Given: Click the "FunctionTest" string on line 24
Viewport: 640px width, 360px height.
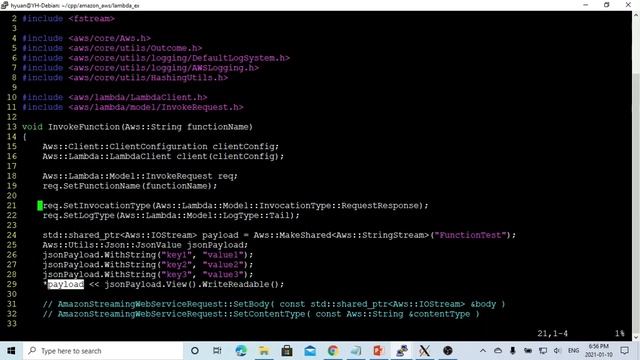Looking at the screenshot, I should click(x=470, y=235).
